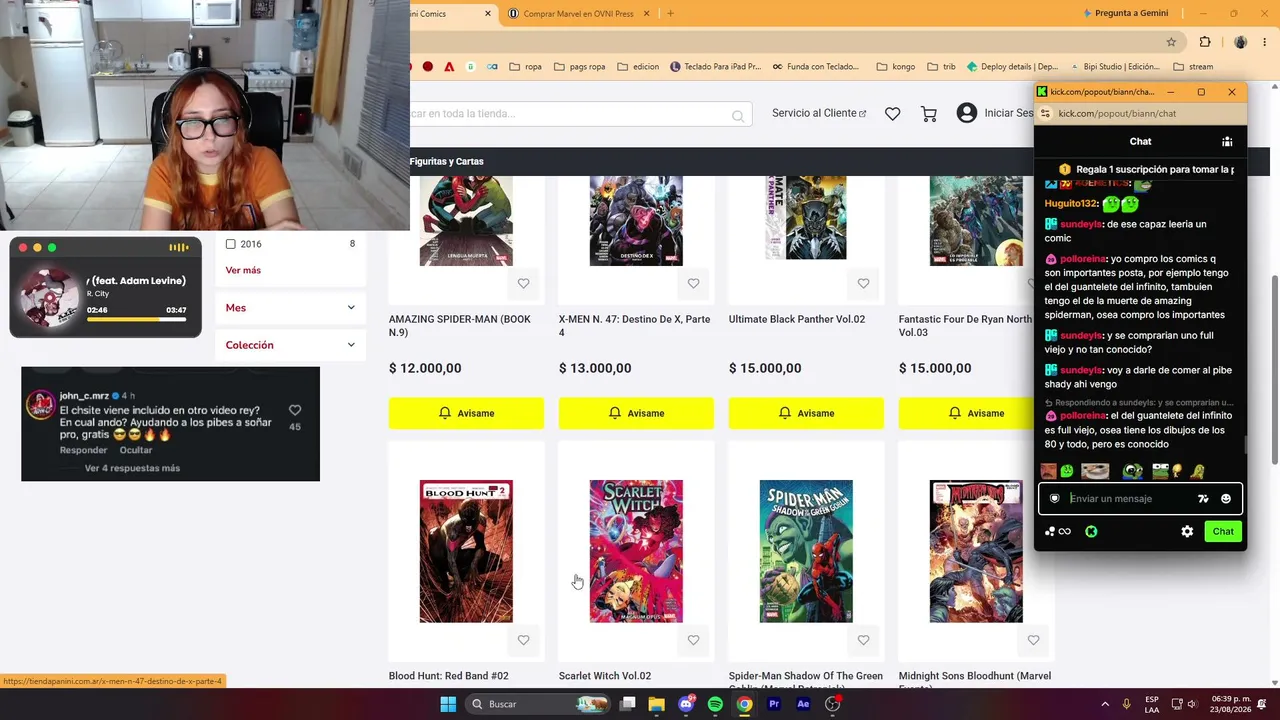Expand the Mes filter section
The height and width of the screenshot is (720, 1280).
tap(290, 308)
